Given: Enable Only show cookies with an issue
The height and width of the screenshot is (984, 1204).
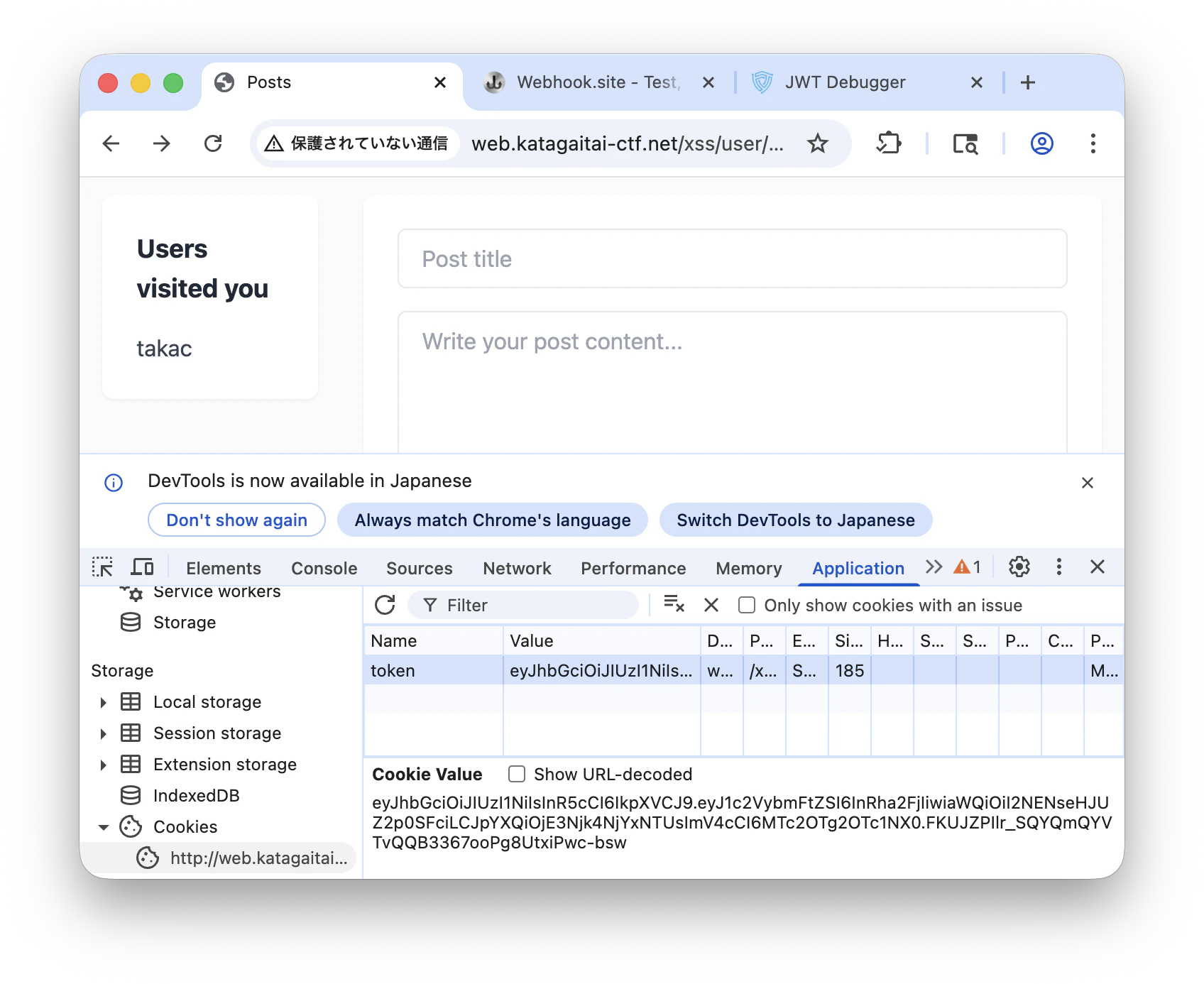Looking at the screenshot, I should click(747, 605).
